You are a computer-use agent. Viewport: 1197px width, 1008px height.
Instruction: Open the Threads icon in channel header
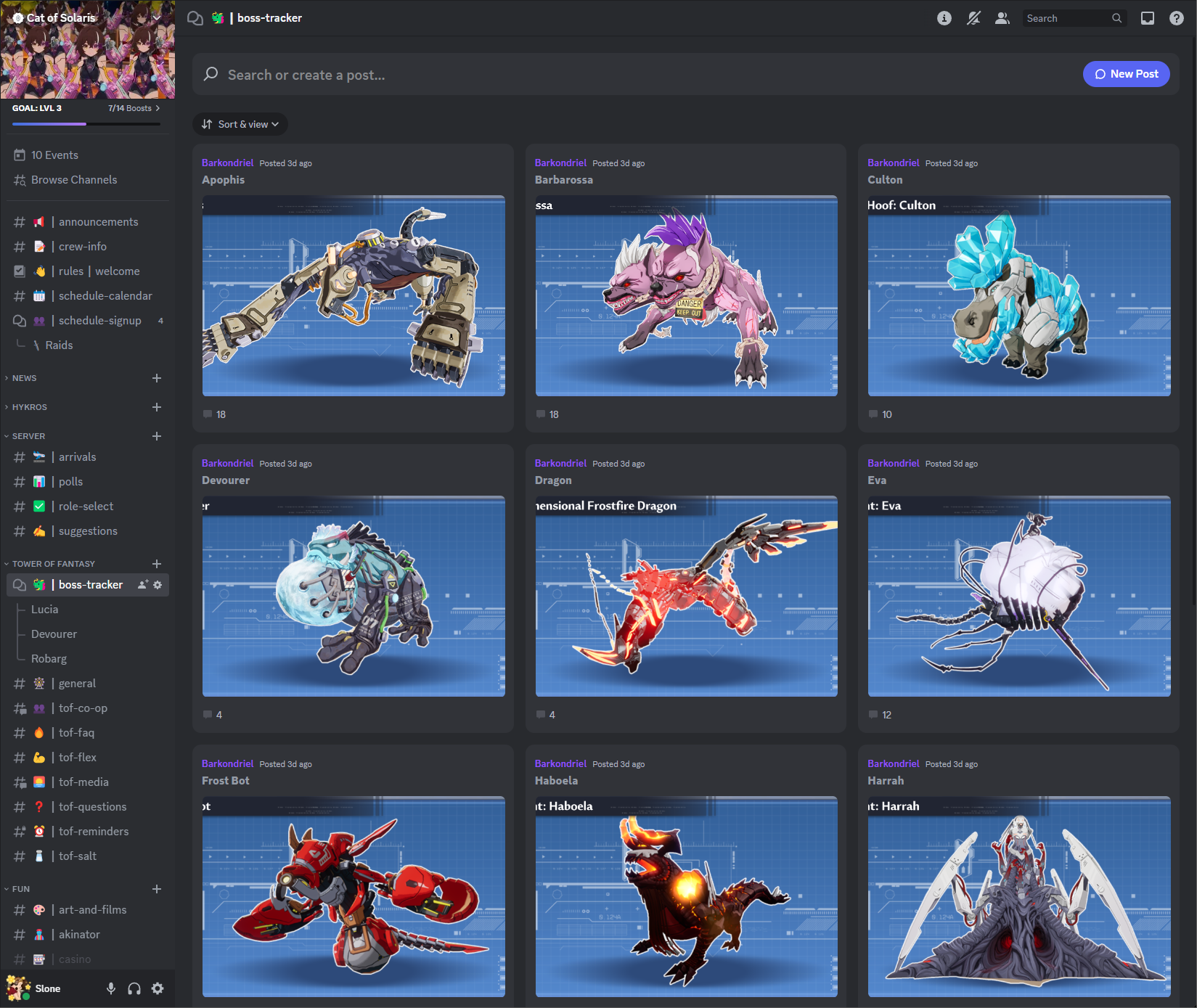coord(195,18)
